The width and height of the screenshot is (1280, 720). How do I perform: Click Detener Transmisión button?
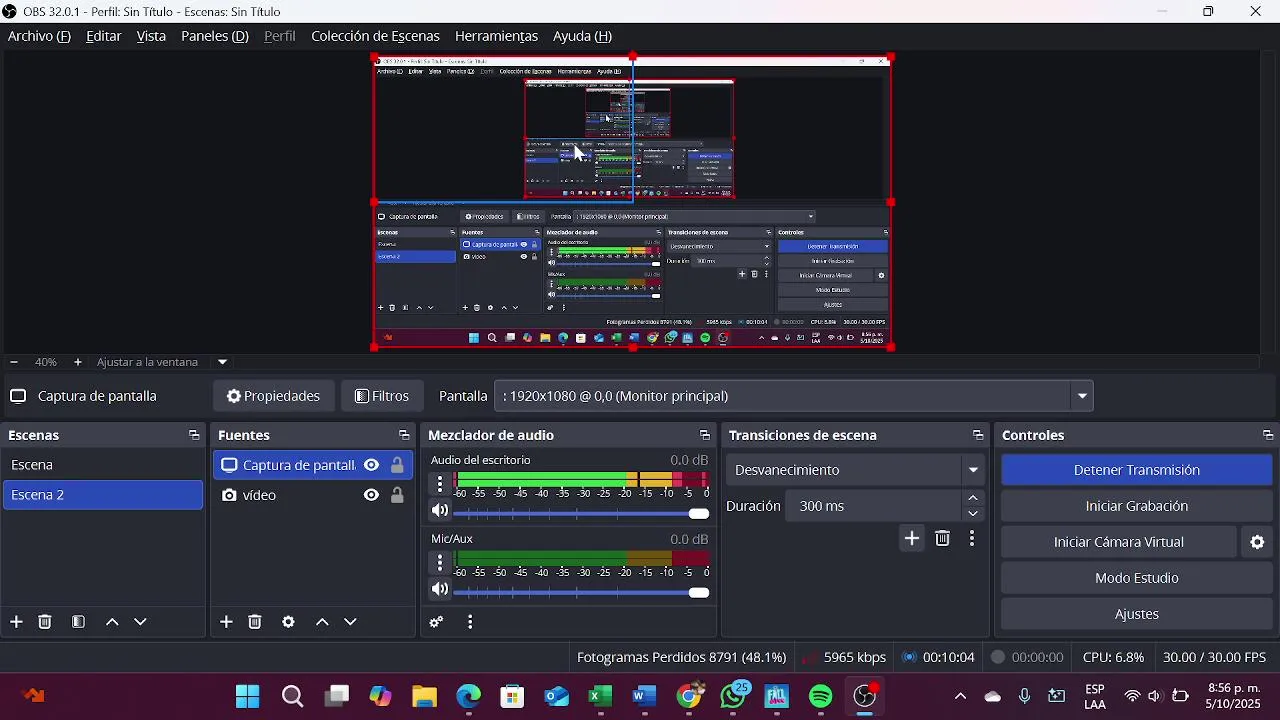(x=1137, y=470)
